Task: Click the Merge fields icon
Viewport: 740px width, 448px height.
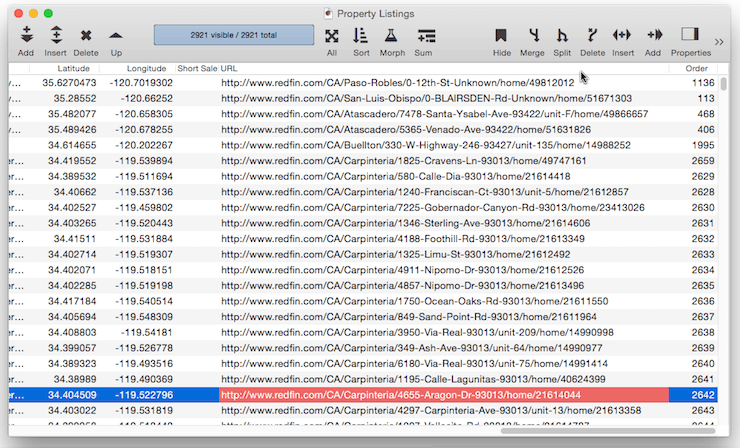Action: point(534,35)
